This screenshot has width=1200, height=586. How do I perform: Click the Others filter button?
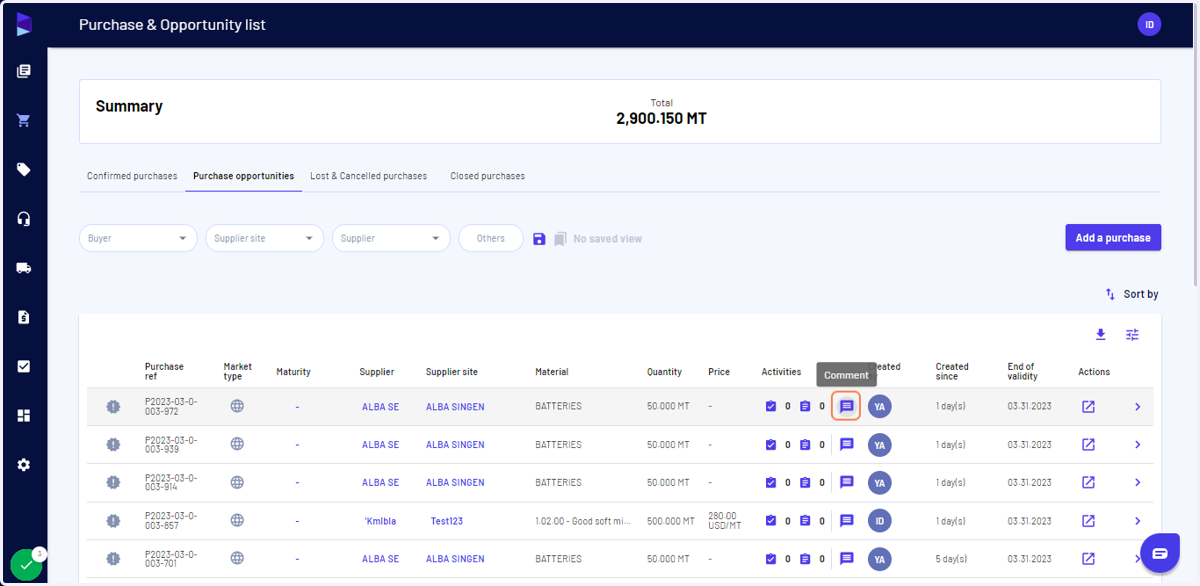click(x=491, y=238)
